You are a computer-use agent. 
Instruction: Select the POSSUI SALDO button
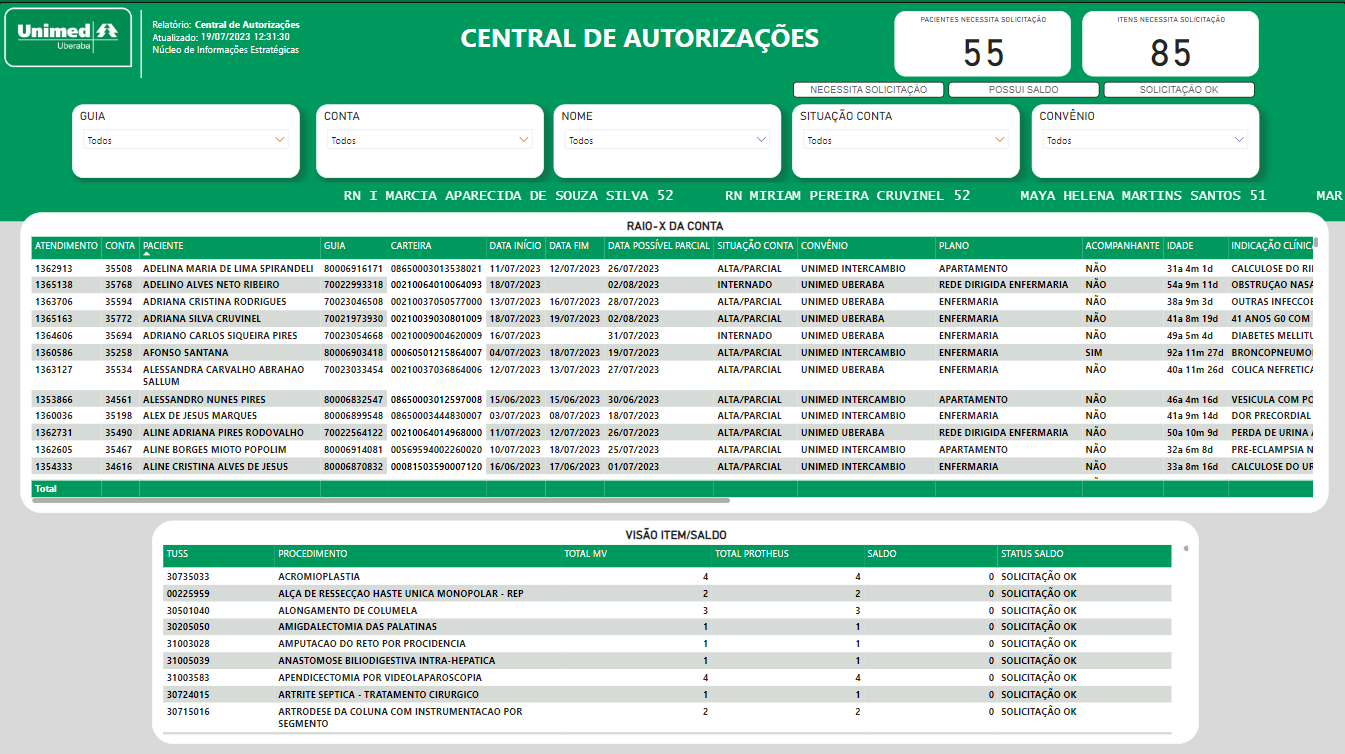pyautogui.click(x=1023, y=90)
